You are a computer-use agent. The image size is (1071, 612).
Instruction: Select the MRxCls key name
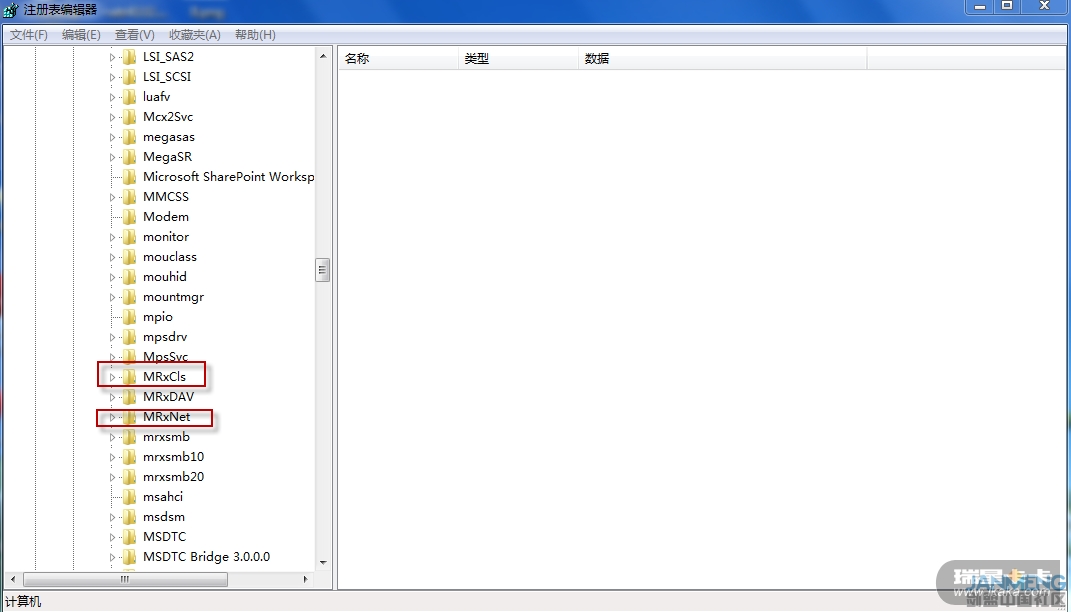164,376
